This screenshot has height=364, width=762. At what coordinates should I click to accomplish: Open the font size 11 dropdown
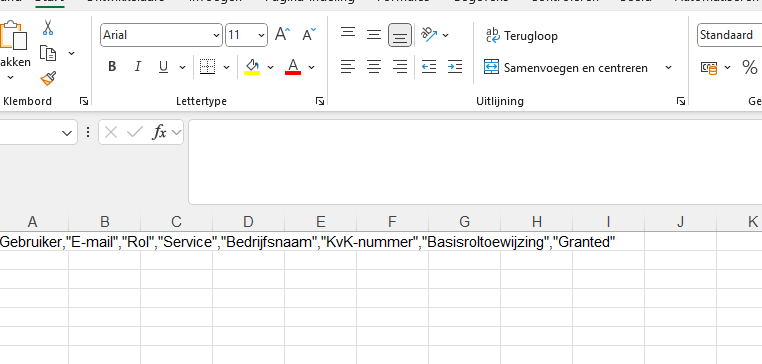point(261,35)
